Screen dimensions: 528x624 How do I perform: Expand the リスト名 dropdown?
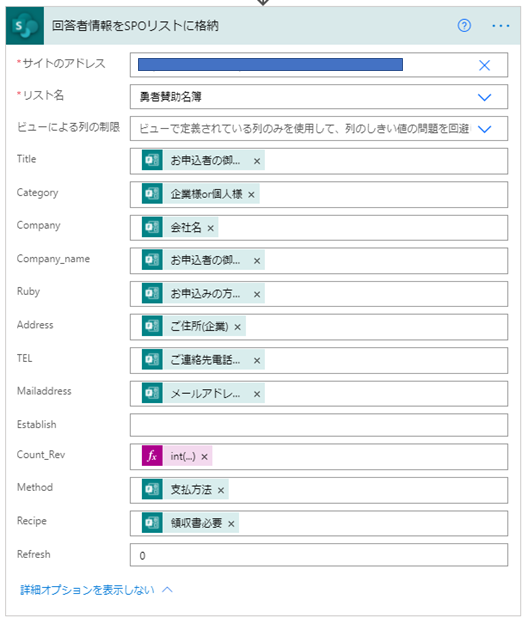click(x=484, y=97)
